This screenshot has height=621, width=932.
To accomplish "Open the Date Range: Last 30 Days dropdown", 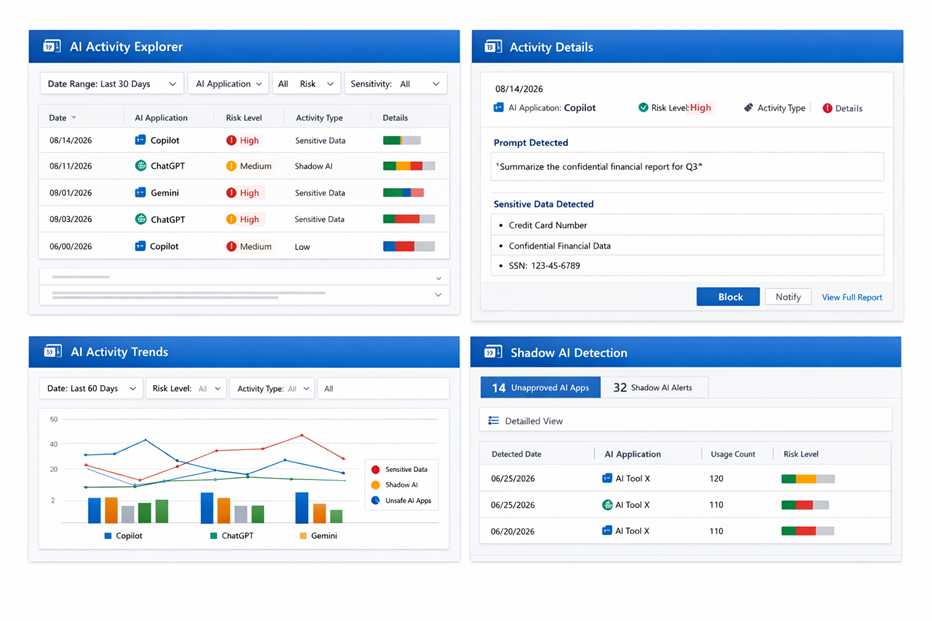I will (112, 84).
